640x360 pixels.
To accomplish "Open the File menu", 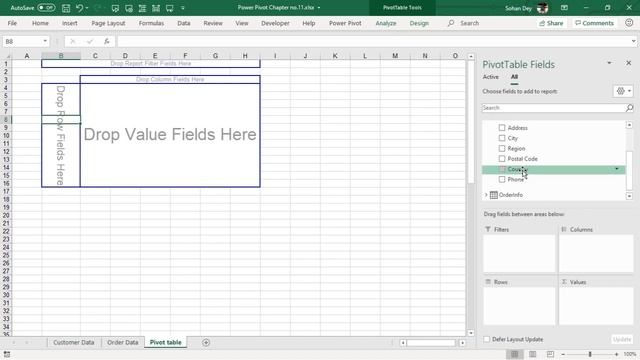I will pos(12,23).
